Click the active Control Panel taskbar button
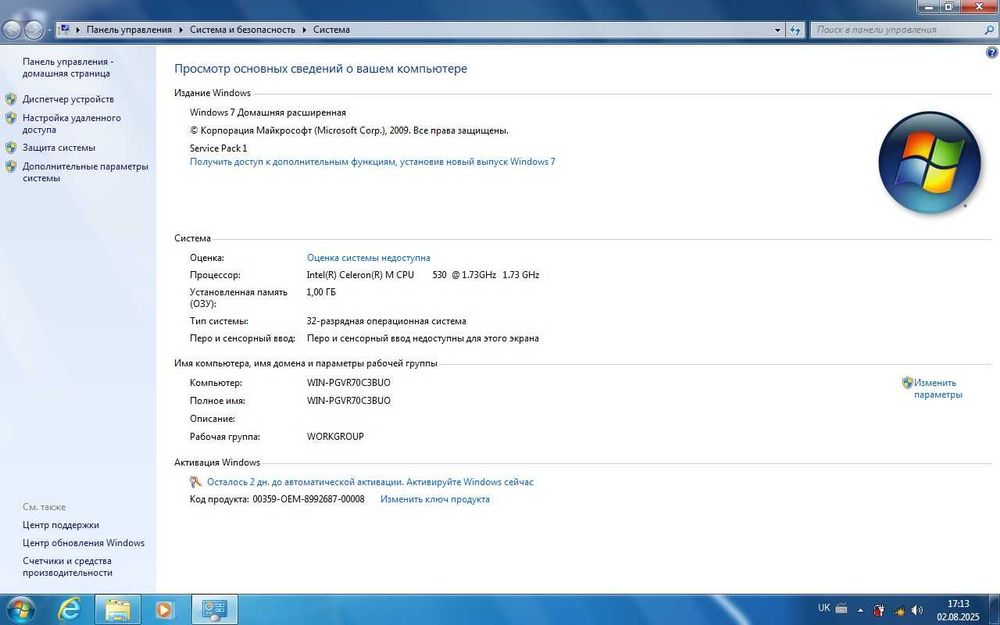The image size is (1000, 625). (x=214, y=610)
